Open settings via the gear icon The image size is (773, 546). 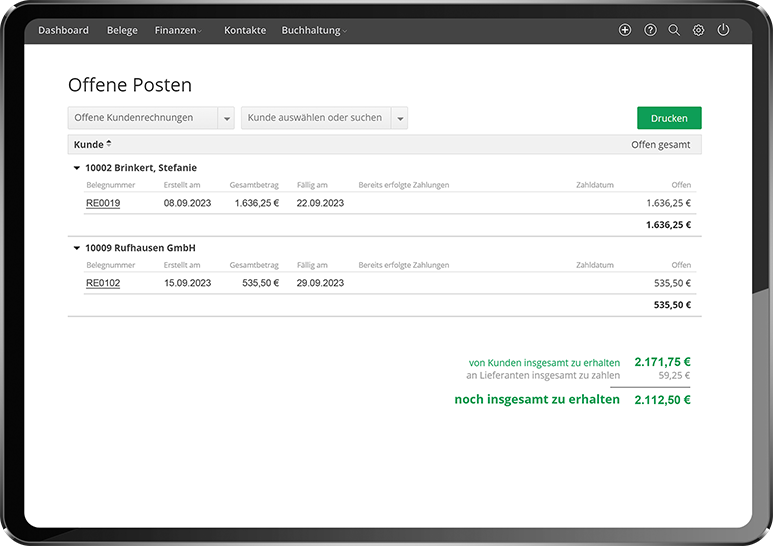pyautogui.click(x=698, y=30)
